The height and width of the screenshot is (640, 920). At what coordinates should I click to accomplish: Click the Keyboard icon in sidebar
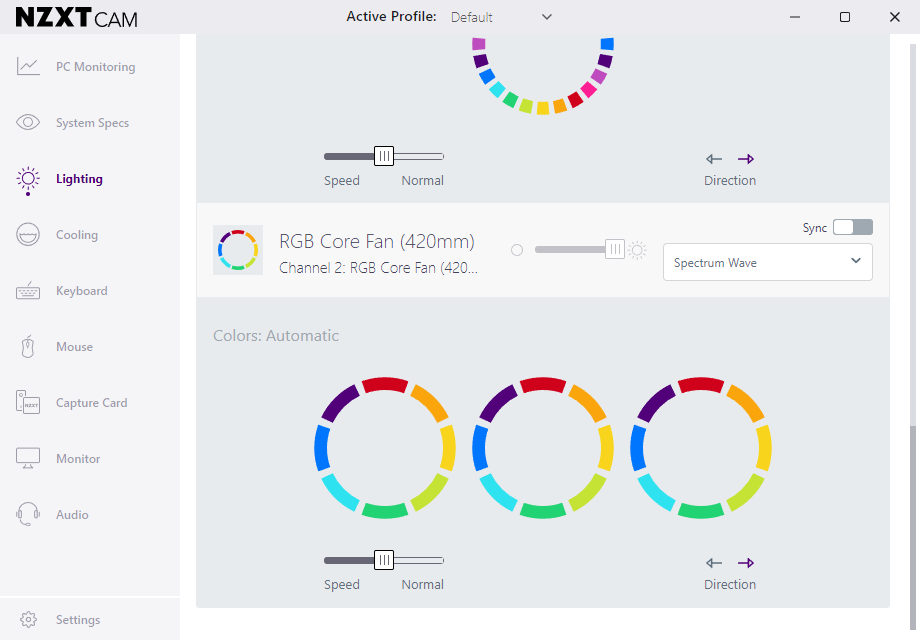click(x=28, y=291)
